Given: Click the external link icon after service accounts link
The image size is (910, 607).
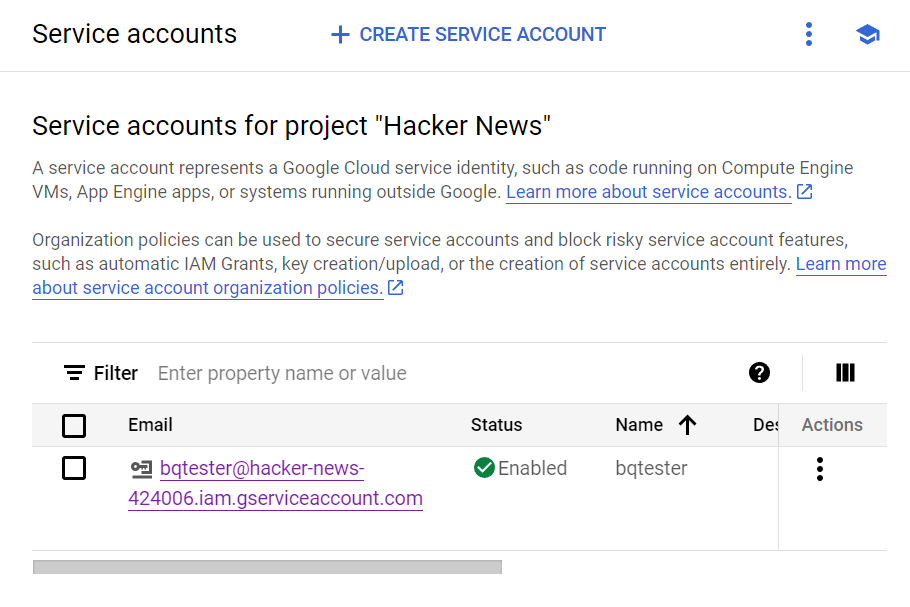Looking at the screenshot, I should coord(804,191).
